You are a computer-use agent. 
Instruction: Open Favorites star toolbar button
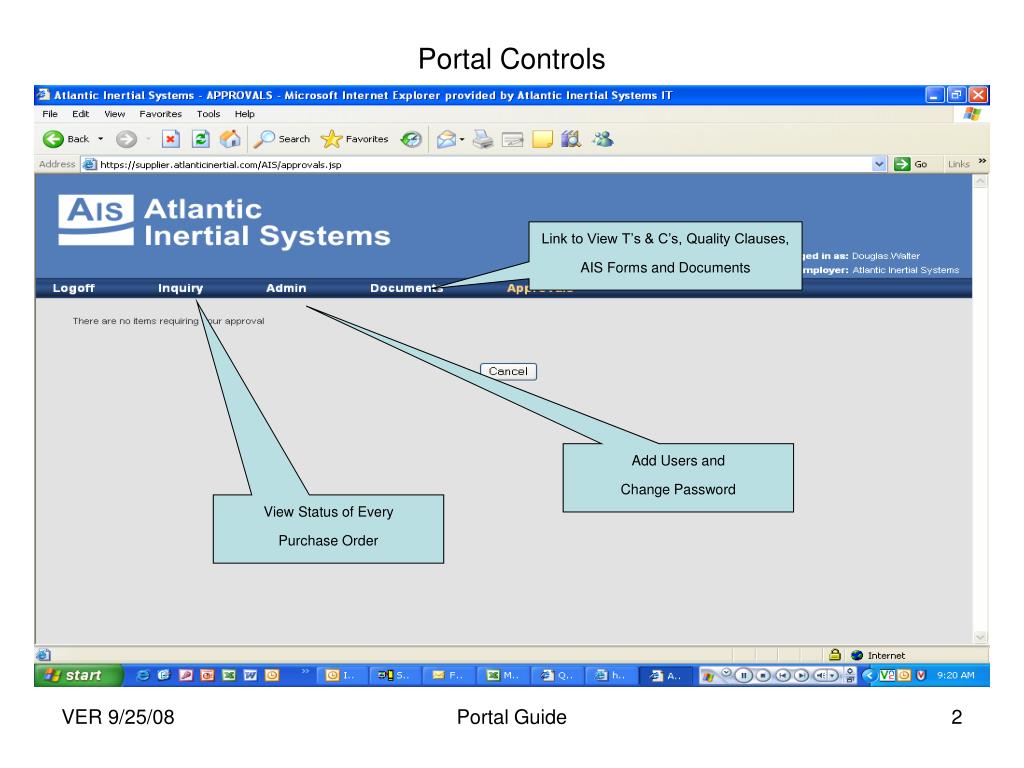pos(355,139)
